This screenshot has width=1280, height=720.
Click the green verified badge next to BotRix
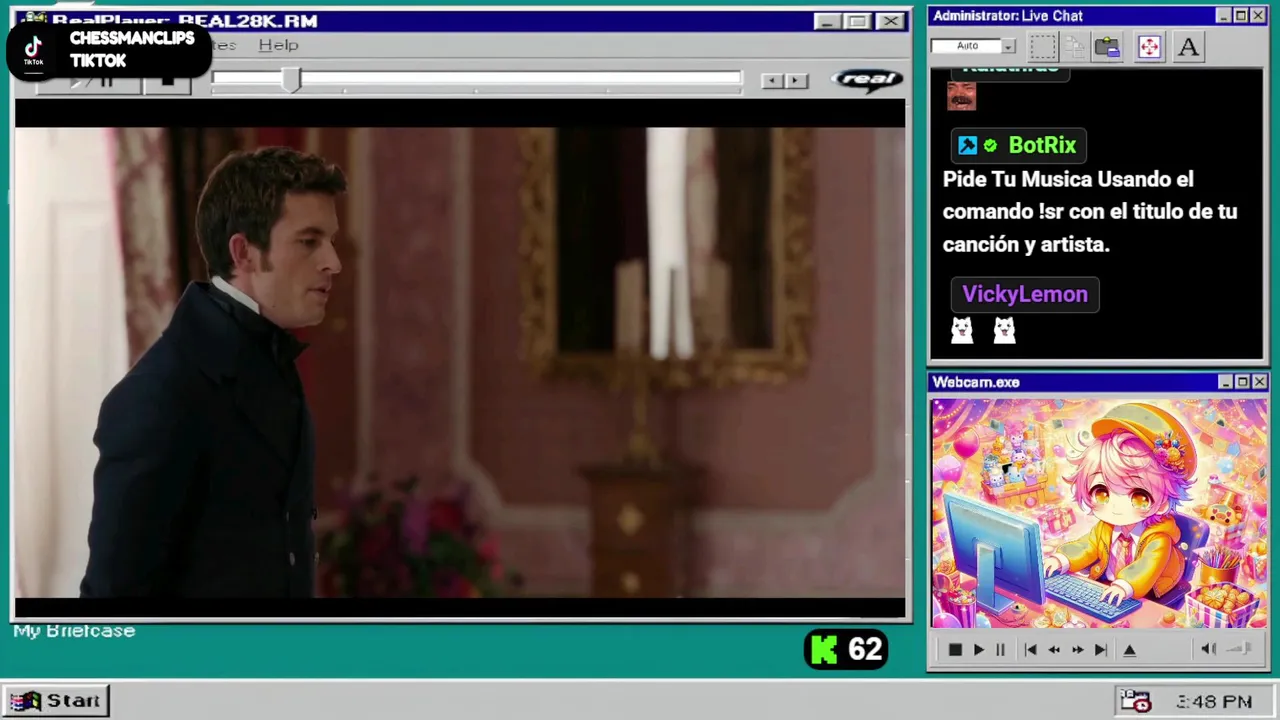pyautogui.click(x=990, y=146)
